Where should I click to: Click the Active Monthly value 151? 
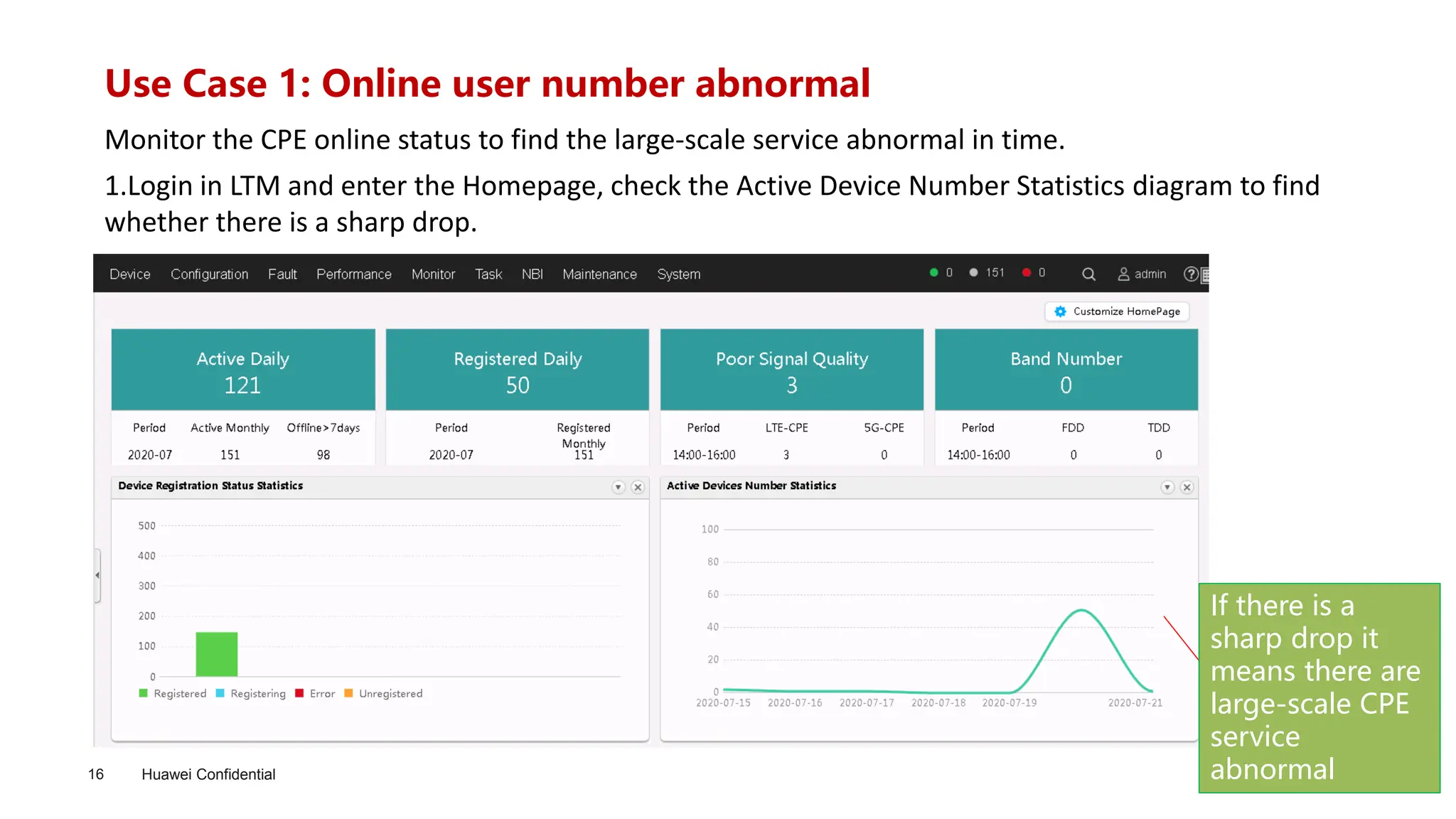[x=230, y=455]
